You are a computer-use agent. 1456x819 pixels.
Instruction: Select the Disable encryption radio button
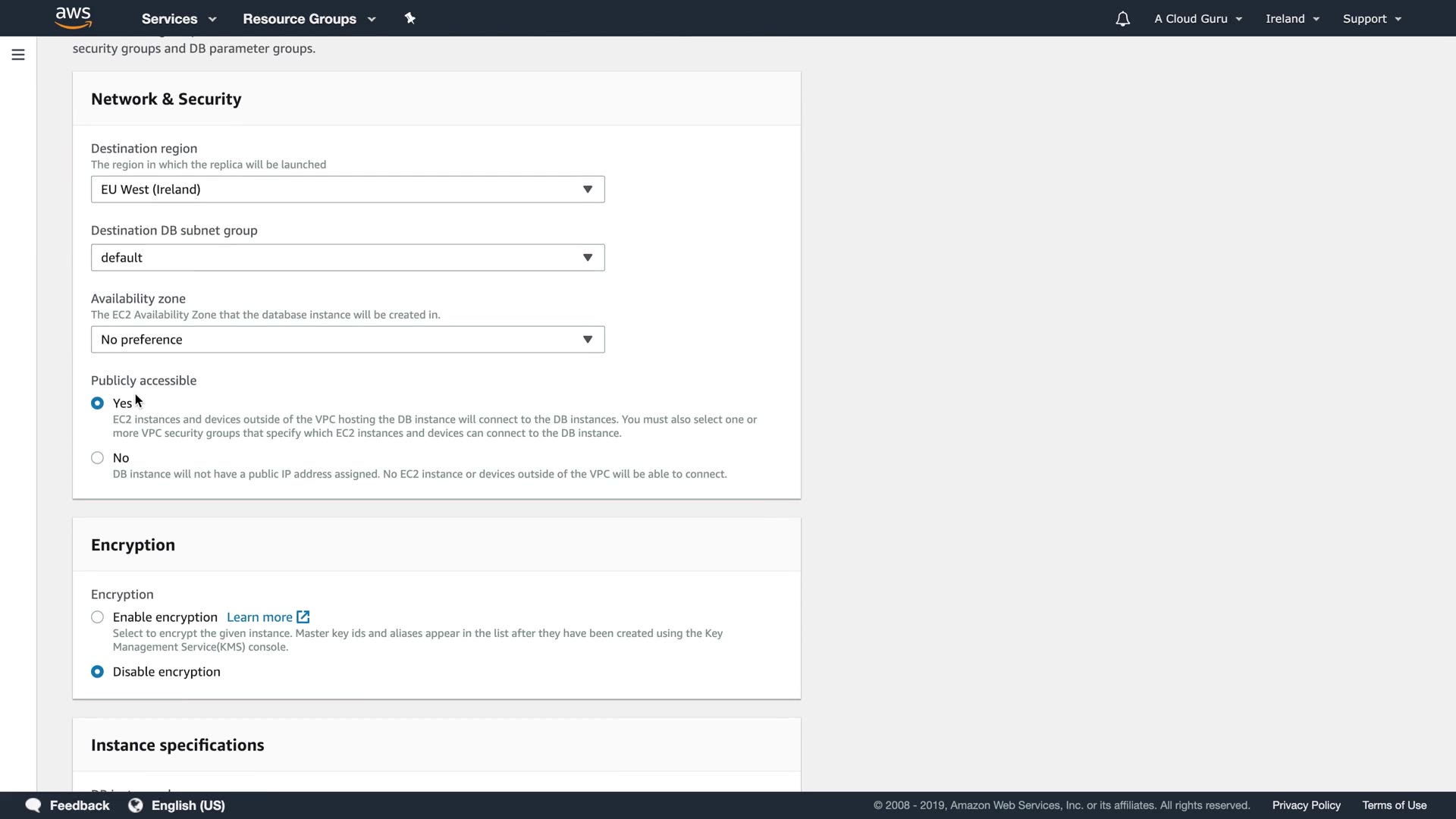click(97, 672)
